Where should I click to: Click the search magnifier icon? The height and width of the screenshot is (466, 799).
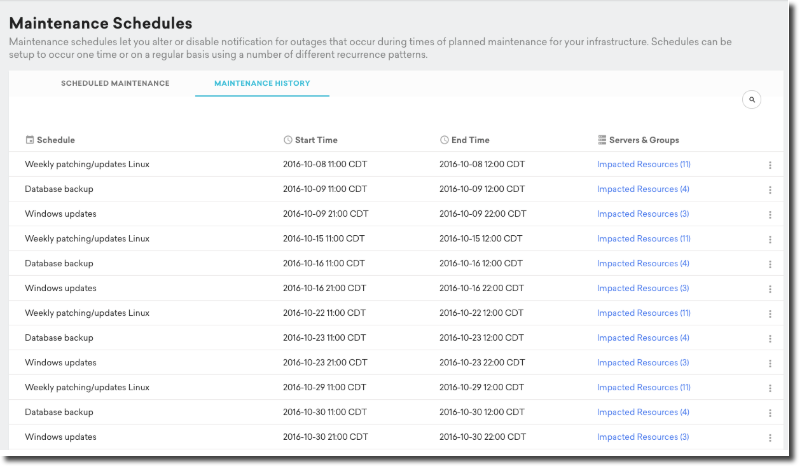(752, 99)
